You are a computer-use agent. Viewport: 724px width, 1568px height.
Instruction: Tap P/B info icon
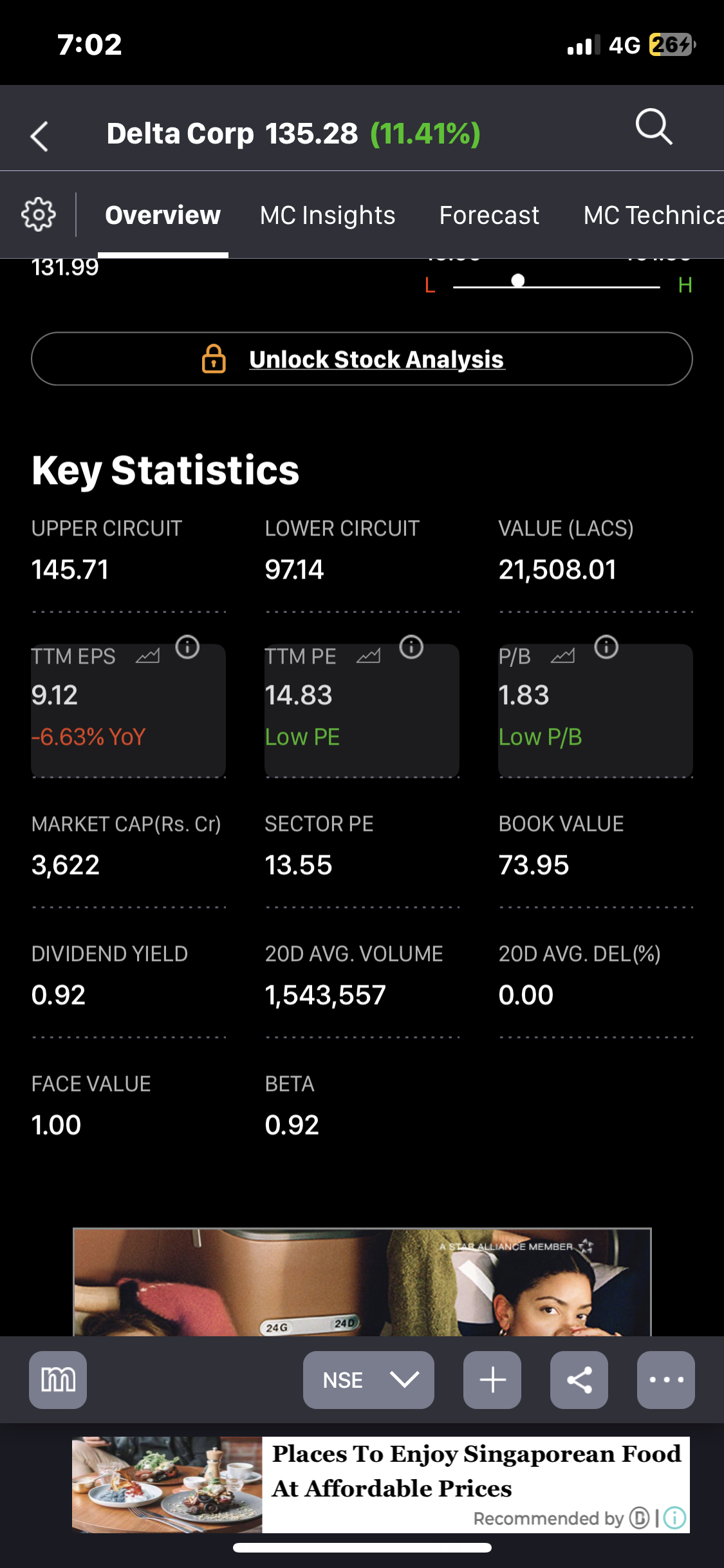tap(606, 647)
